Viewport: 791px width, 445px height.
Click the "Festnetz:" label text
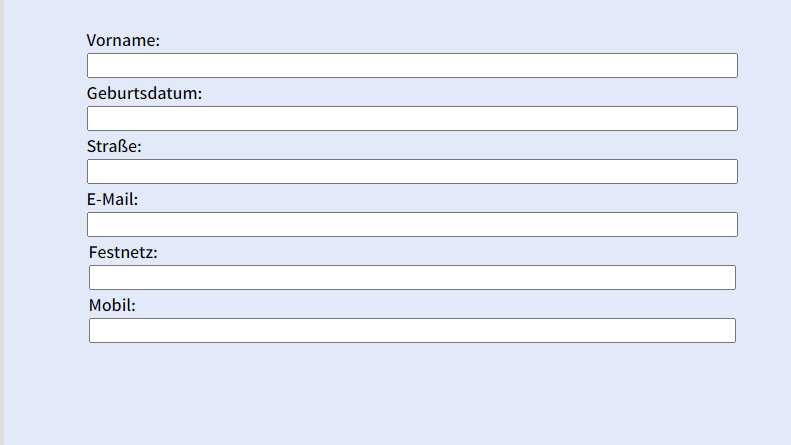pyautogui.click(x=123, y=252)
